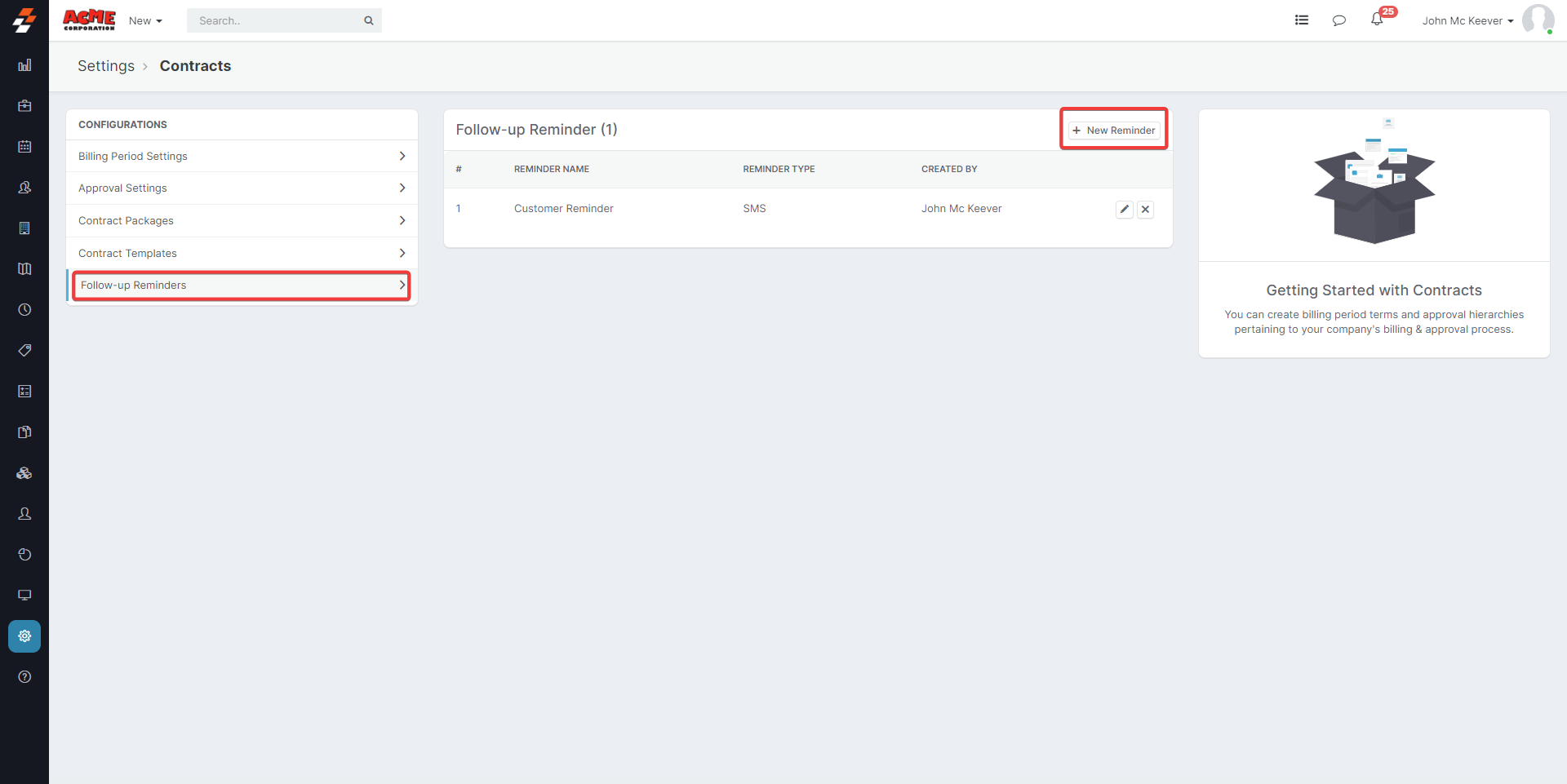Click the red lightning app logo
Screen dimensions: 1567x784
(x=24, y=20)
